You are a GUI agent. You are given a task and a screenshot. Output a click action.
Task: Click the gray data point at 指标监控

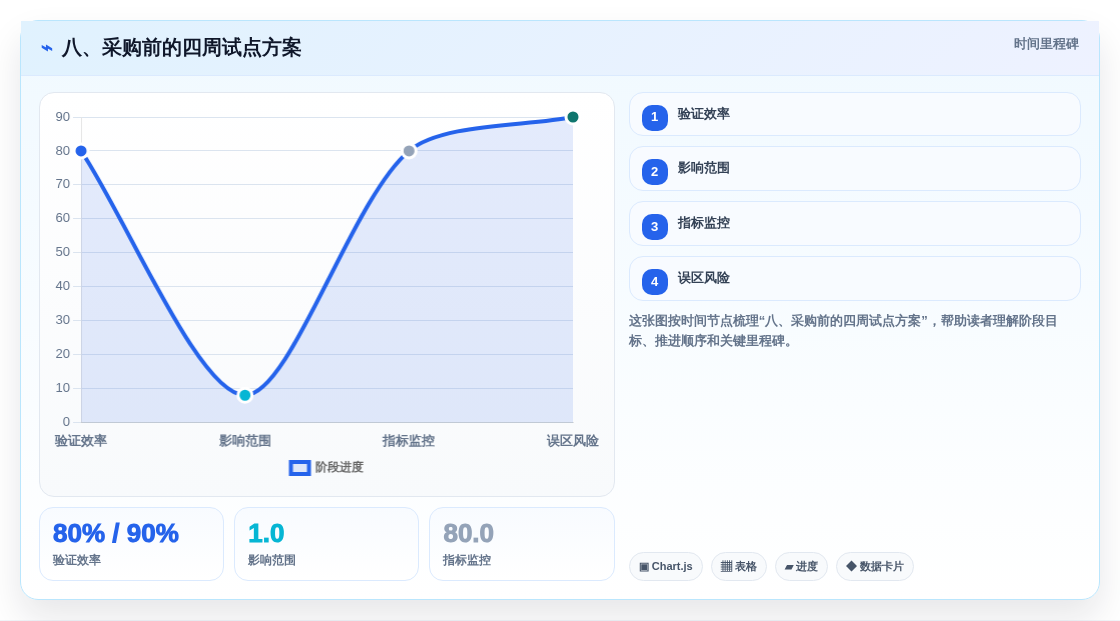tap(409, 151)
